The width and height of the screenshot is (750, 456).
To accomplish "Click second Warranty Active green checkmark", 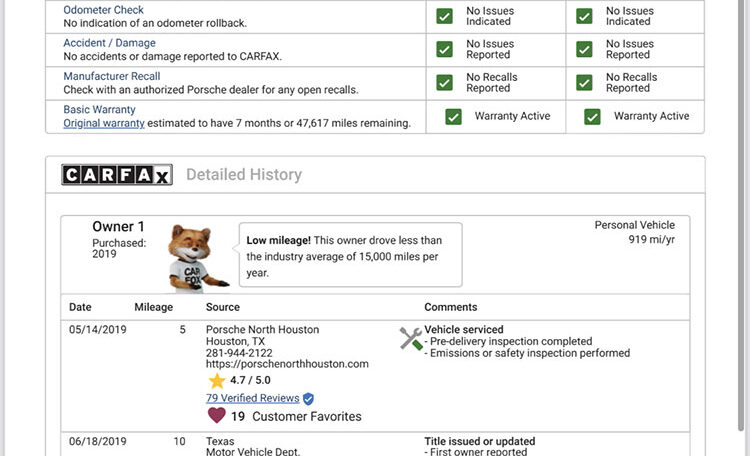I will pos(593,116).
